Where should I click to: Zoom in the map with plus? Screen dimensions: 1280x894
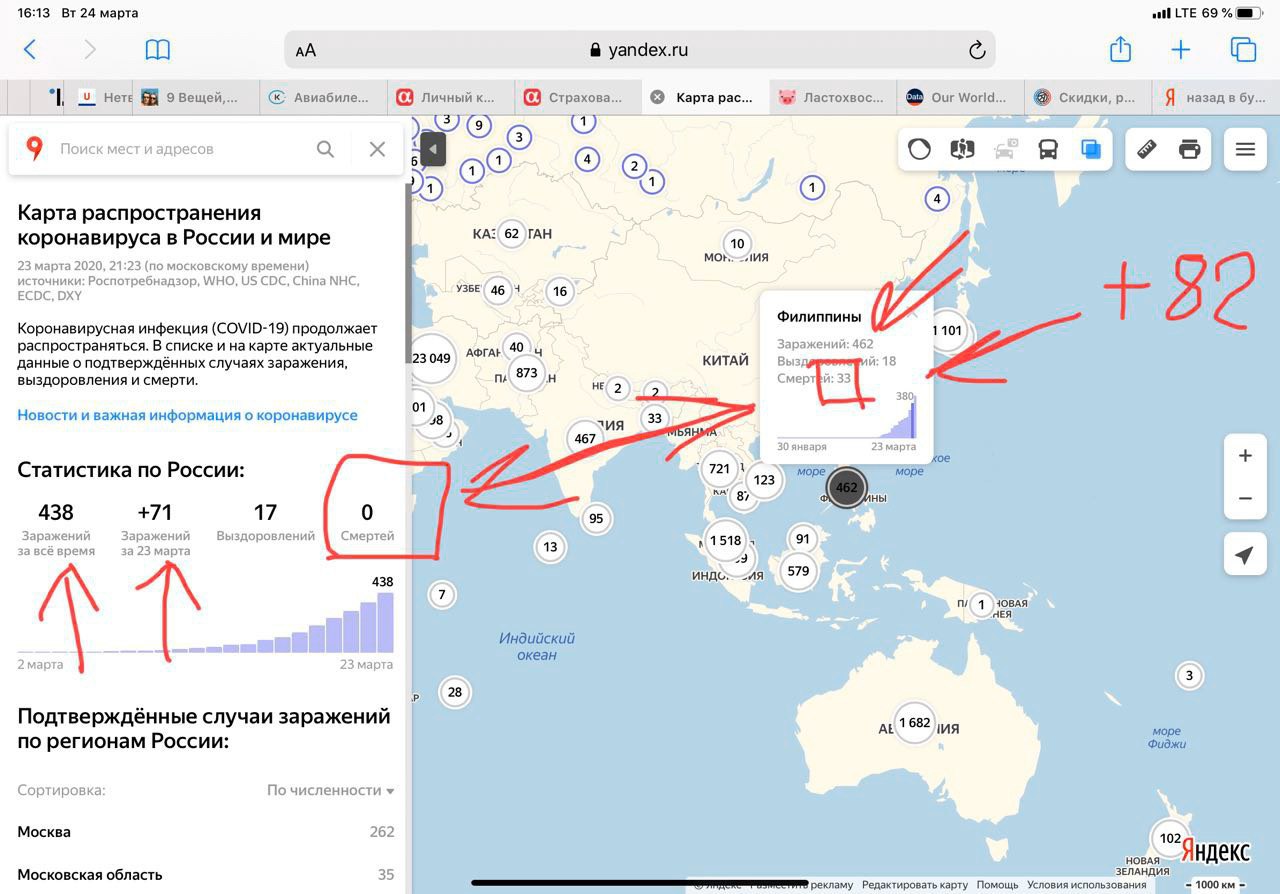pyautogui.click(x=1245, y=456)
